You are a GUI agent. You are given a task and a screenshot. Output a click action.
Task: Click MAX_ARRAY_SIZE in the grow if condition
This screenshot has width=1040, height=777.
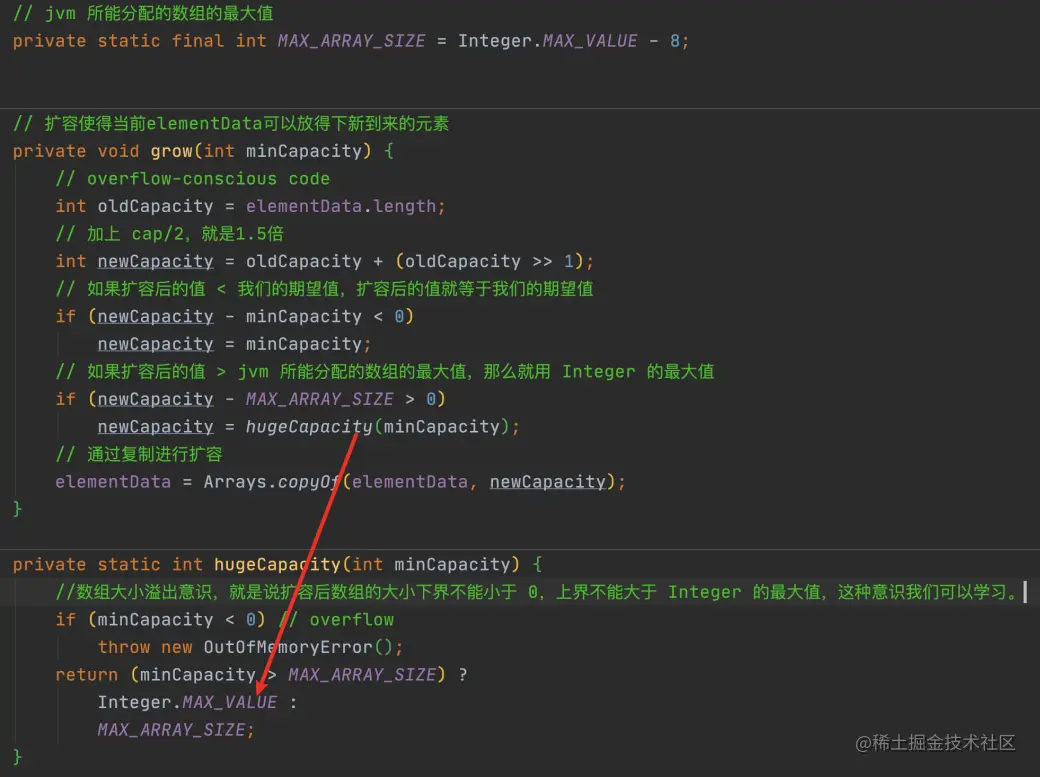tap(320, 399)
